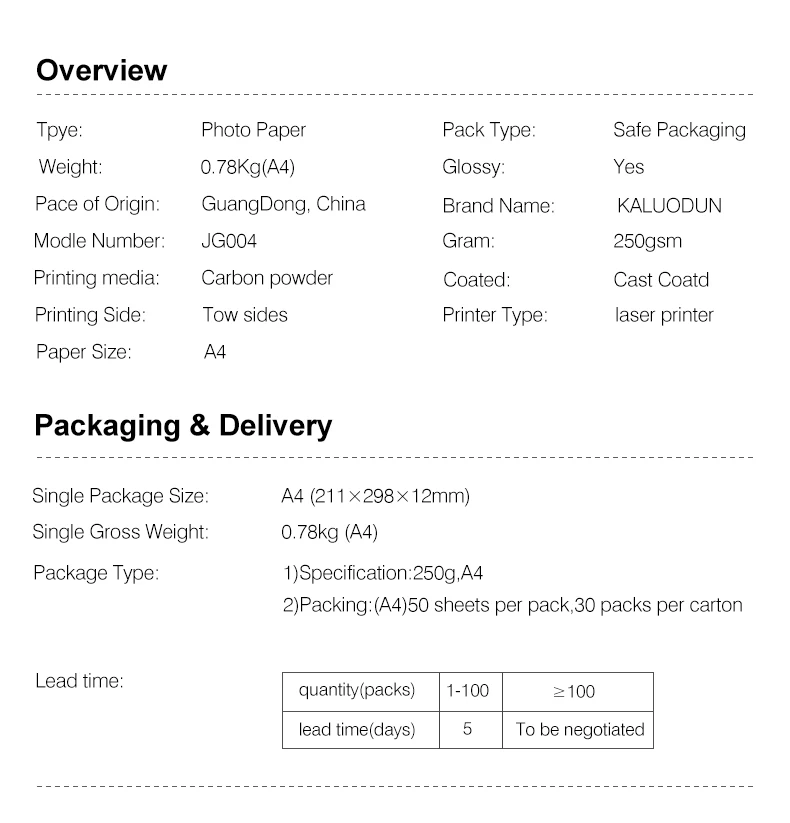Click the To be negotiated cell
The image size is (790, 823).
[x=578, y=730]
